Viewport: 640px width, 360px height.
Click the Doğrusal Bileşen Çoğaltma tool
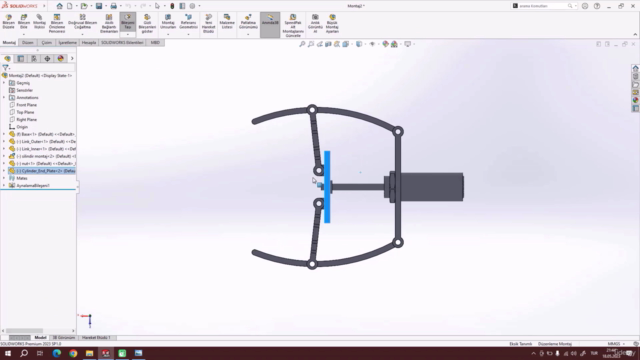[x=82, y=22]
